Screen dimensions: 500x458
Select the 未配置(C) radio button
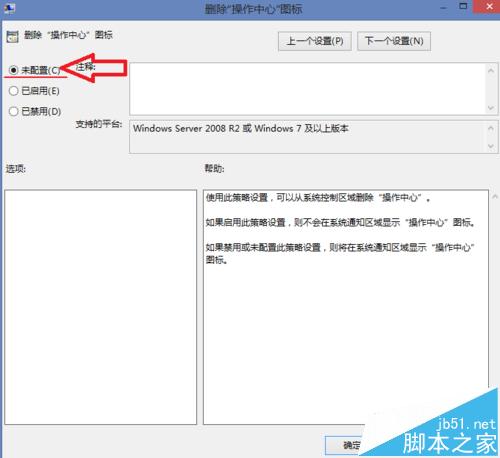pyautogui.click(x=14, y=70)
